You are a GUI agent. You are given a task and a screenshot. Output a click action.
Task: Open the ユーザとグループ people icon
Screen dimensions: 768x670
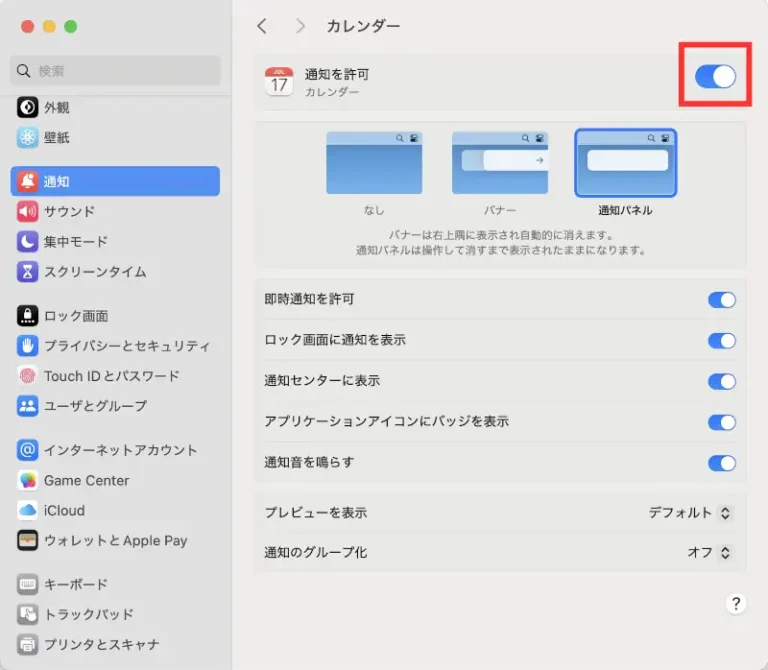27,406
